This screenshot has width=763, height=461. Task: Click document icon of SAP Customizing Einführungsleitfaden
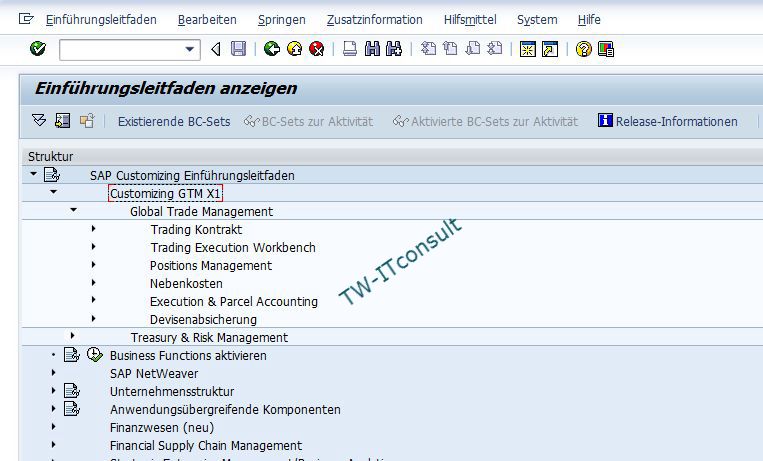click(52, 174)
